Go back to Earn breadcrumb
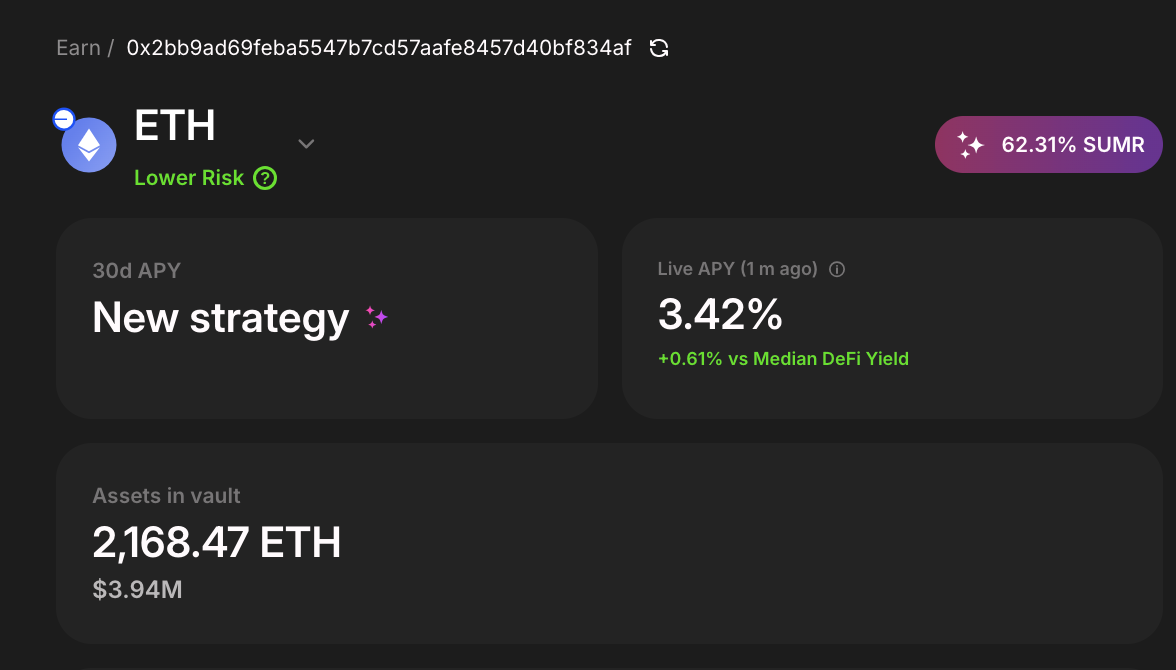Image resolution: width=1176 pixels, height=670 pixels. point(78,48)
